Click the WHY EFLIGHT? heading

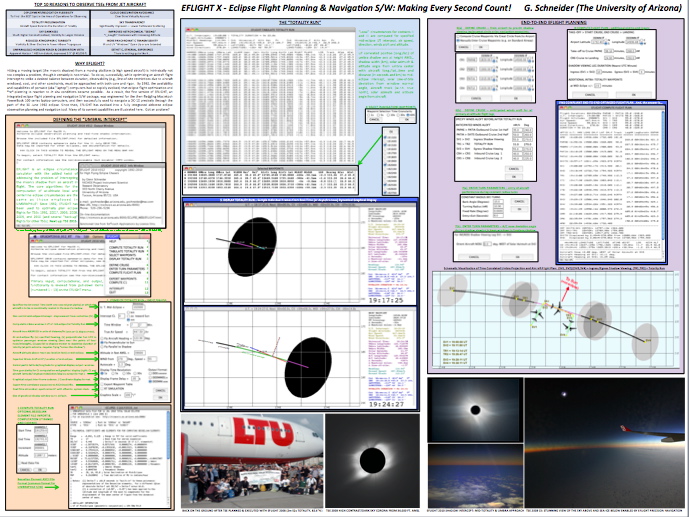[90, 64]
